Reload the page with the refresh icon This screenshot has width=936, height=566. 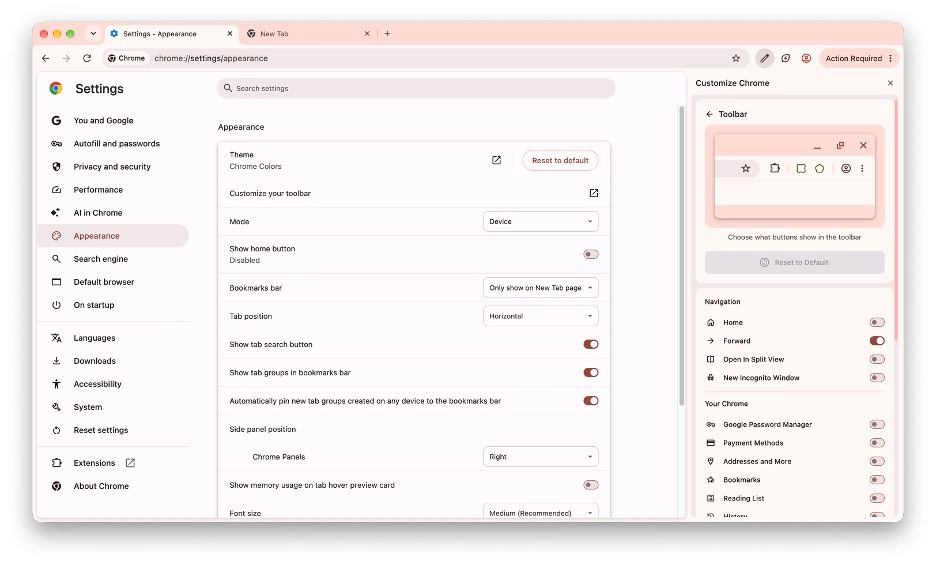(87, 59)
